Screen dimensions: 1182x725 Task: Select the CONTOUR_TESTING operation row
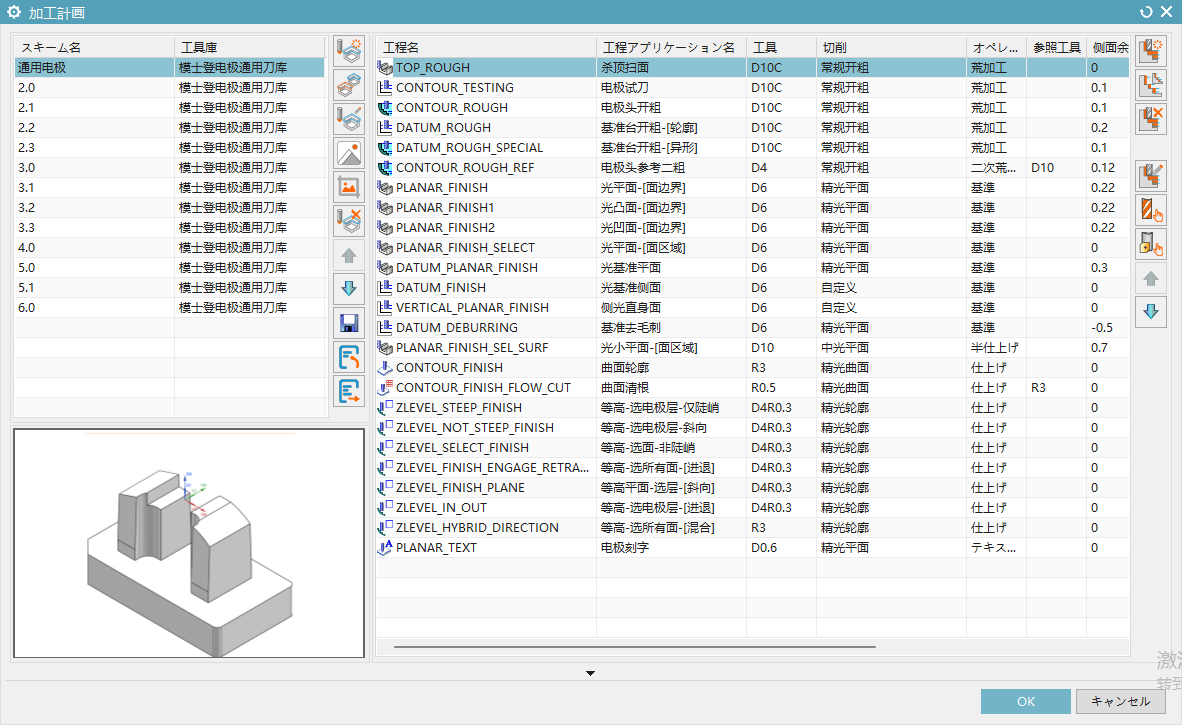coord(752,87)
